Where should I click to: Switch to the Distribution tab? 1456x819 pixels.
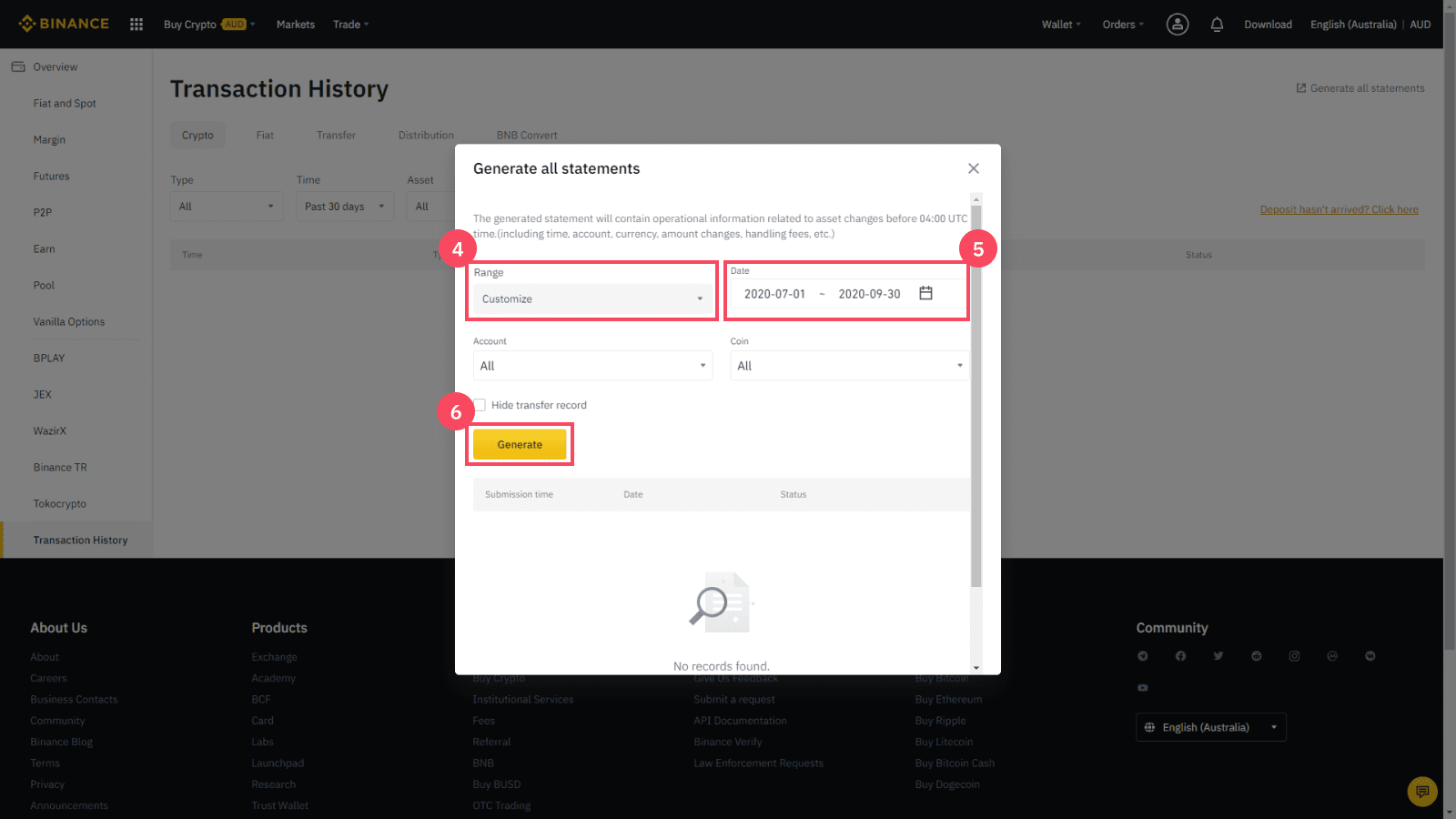coord(426,135)
